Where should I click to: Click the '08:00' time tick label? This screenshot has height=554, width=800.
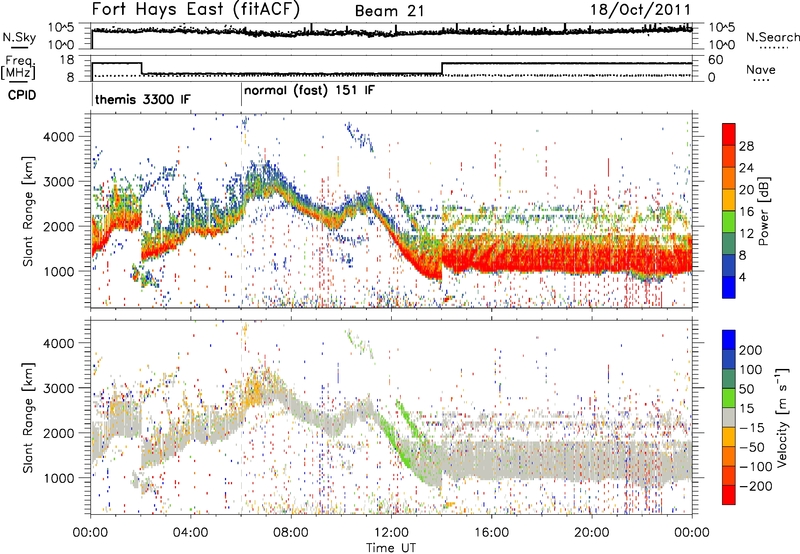tap(290, 533)
